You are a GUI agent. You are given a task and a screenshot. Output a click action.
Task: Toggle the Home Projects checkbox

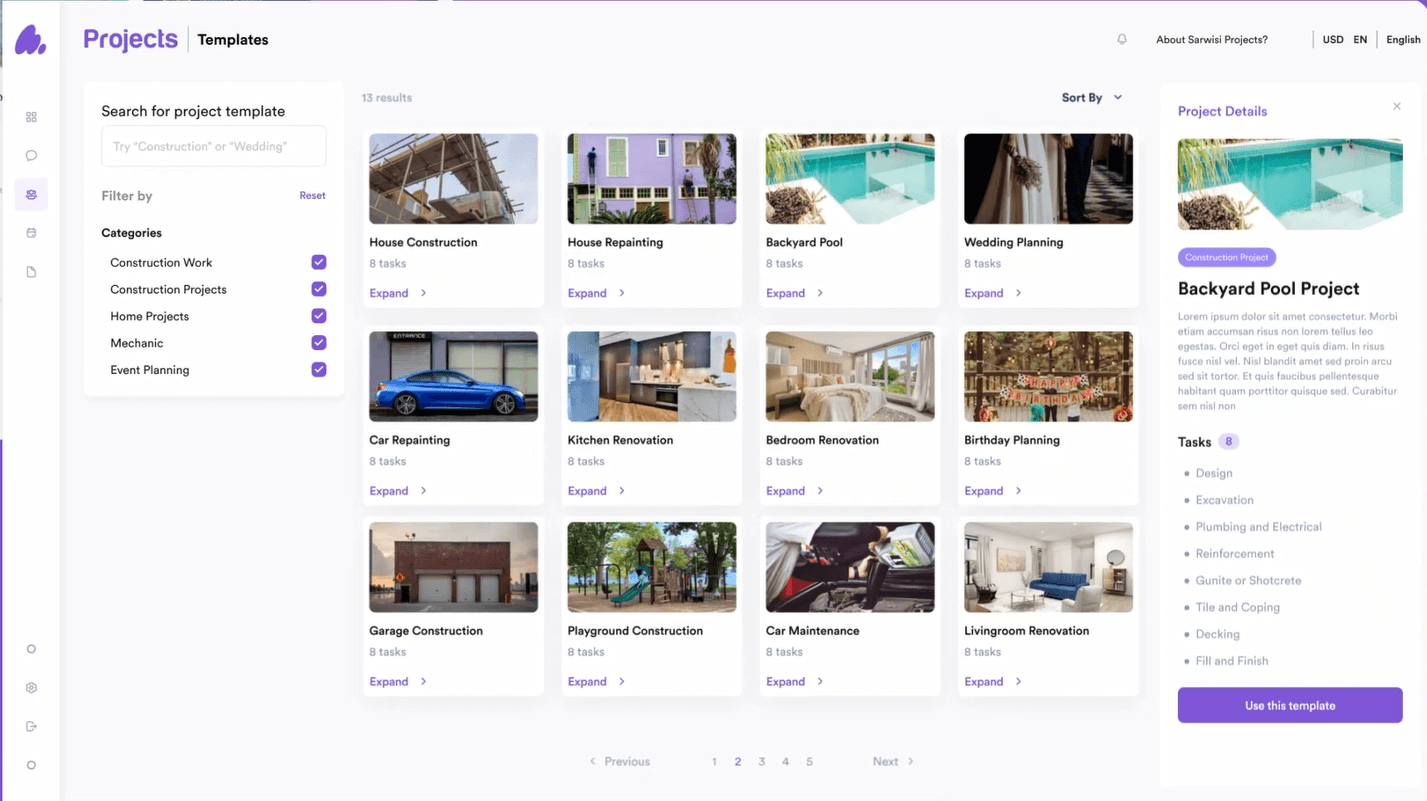[x=319, y=316]
